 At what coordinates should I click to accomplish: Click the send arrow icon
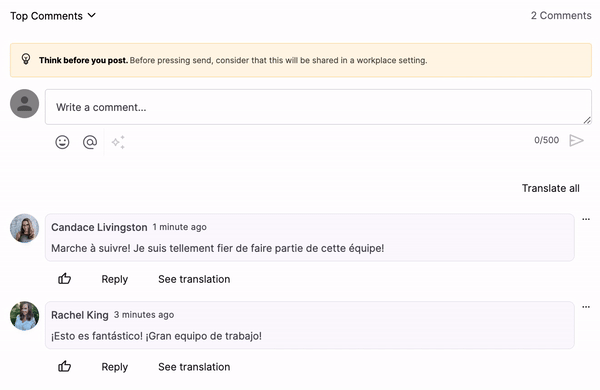[x=576, y=140]
